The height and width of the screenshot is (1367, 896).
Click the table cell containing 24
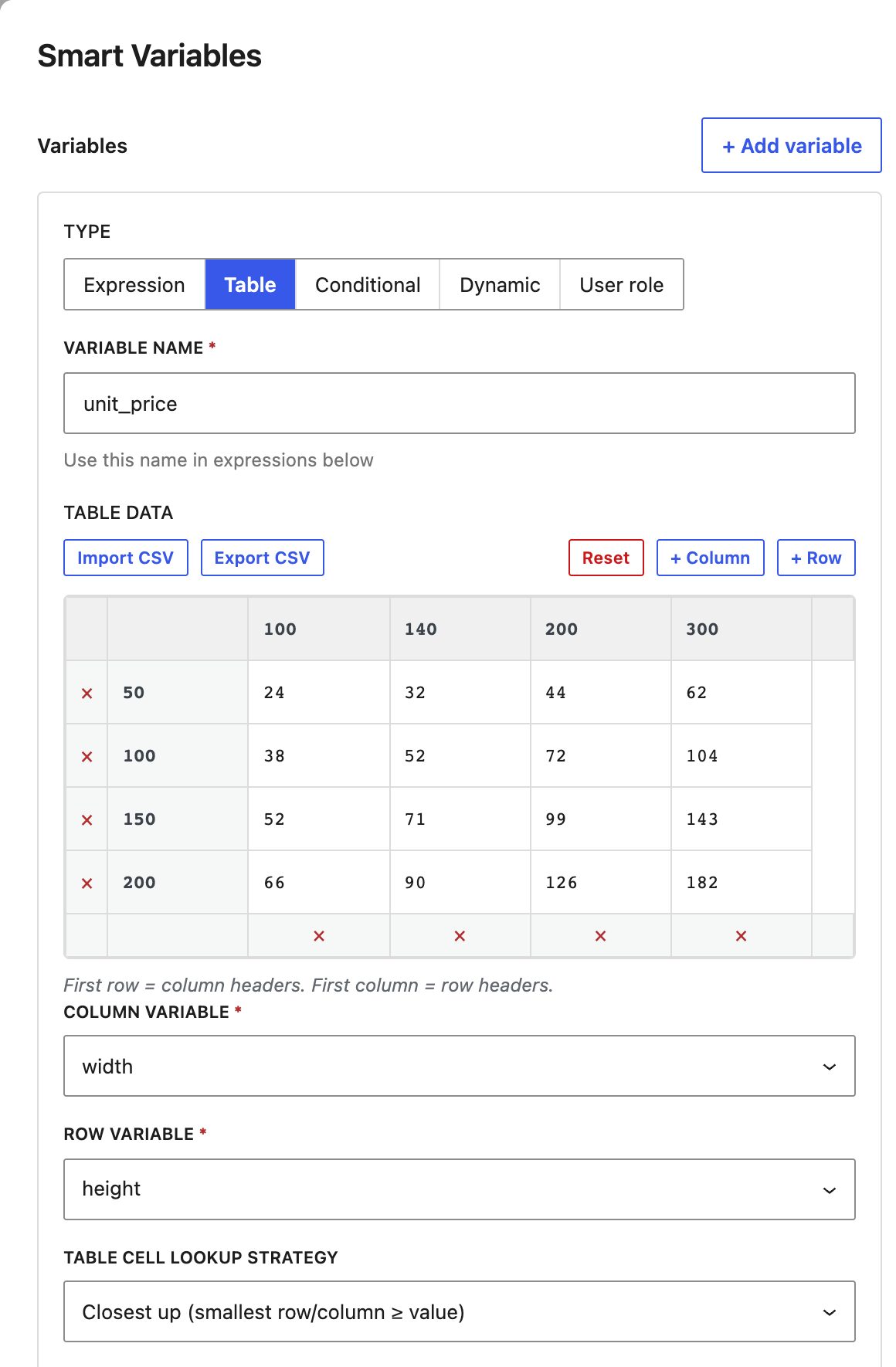click(x=319, y=693)
